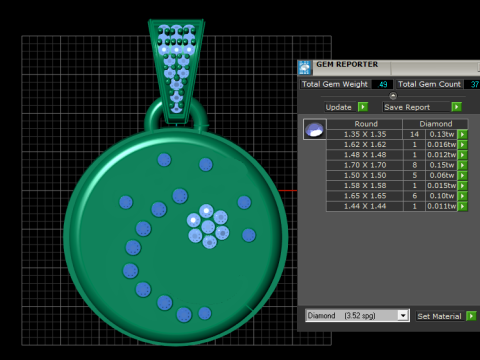This screenshot has height=360, width=480.
Task: Click the Total Gem Weight label
Action: point(335,84)
